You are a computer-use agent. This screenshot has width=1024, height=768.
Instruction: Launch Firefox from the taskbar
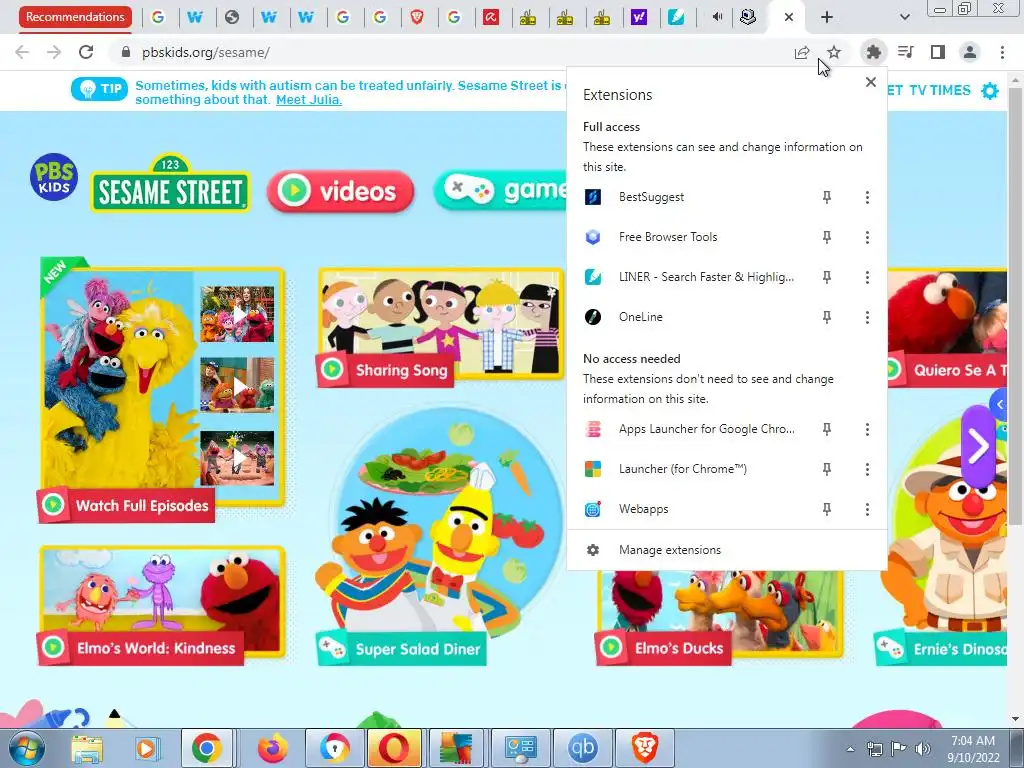click(272, 748)
